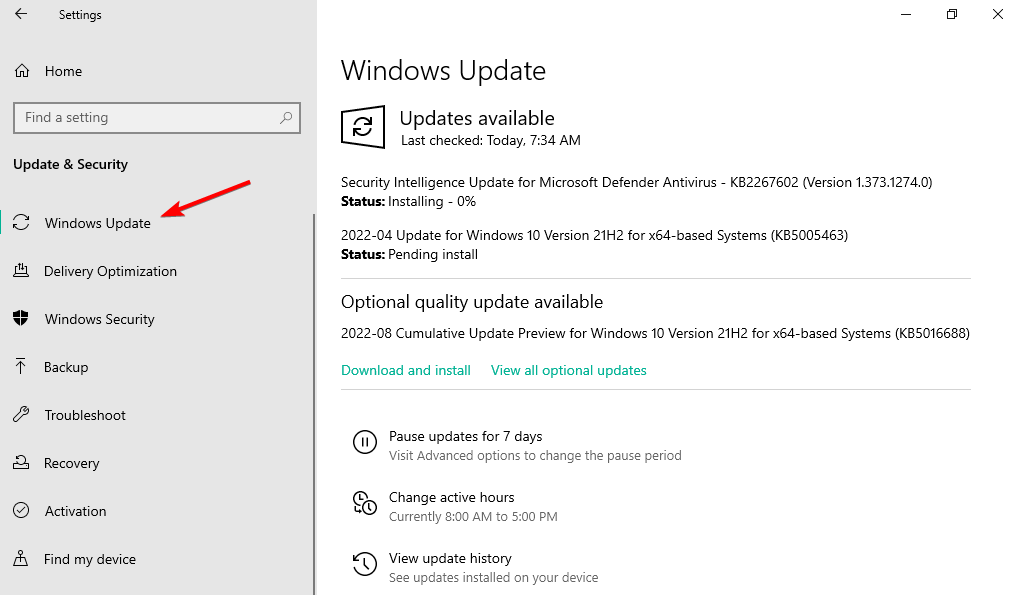
Task: Click the sidebar vertical scrollbar
Action: tap(314, 400)
